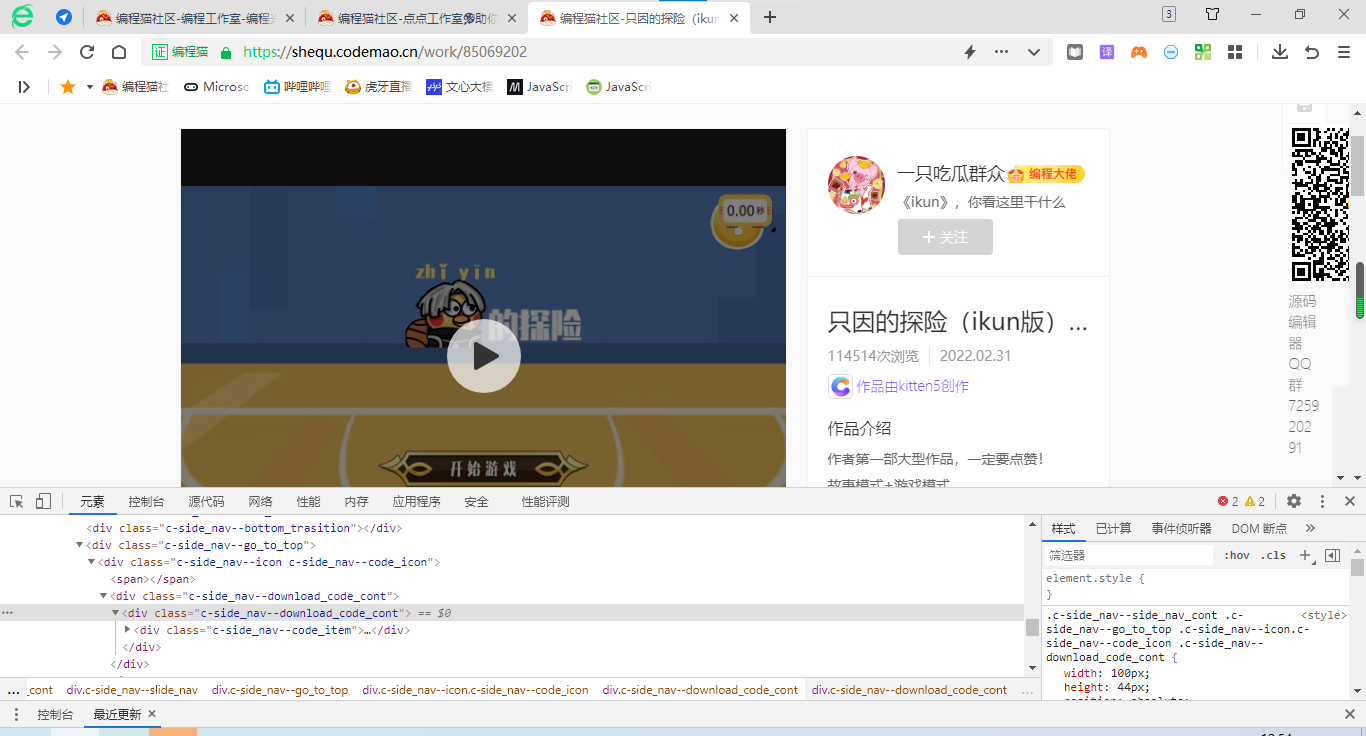Switch to the 性能评测 DevTools tab
Viewport: 1366px width, 736px height.
[545, 502]
